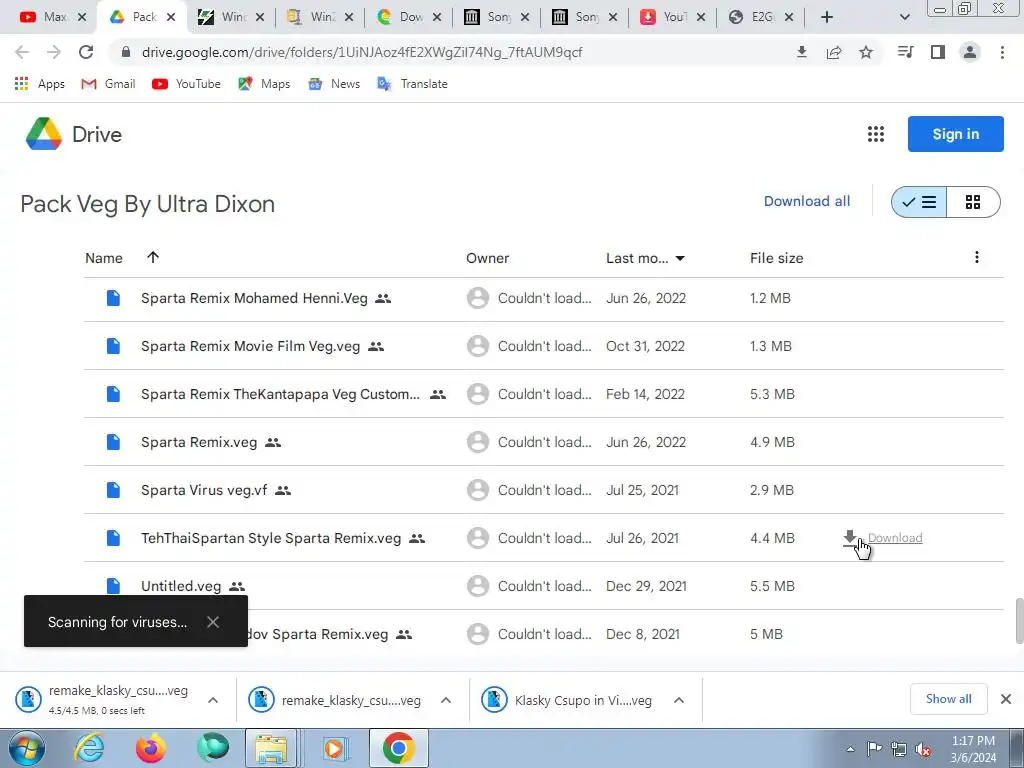The height and width of the screenshot is (768, 1024).
Task: Sort by Name column header
Action: [x=104, y=258]
